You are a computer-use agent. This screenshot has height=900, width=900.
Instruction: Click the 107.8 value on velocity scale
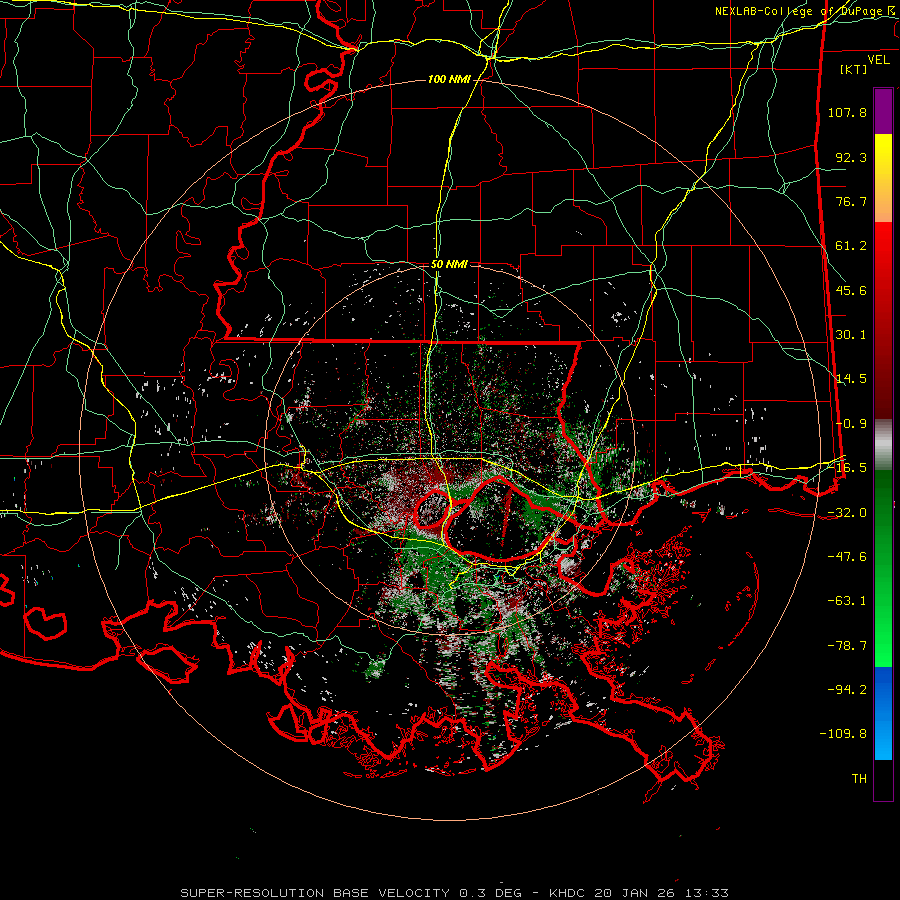[847, 112]
